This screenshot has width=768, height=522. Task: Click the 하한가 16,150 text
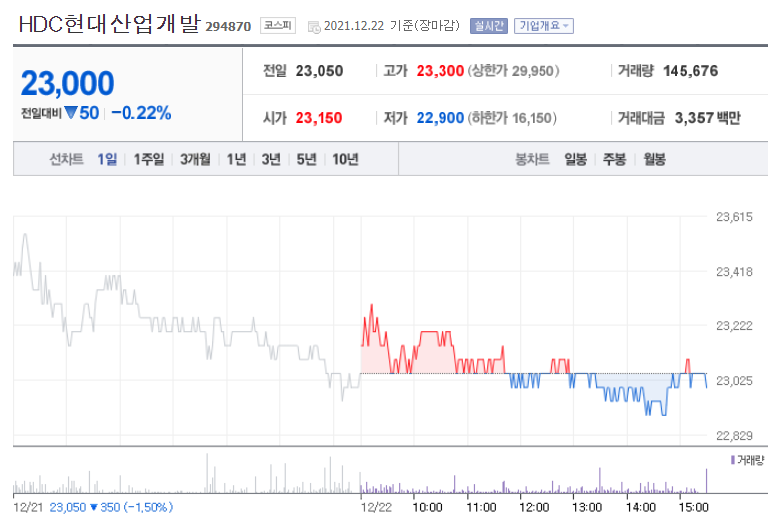[x=512, y=118]
